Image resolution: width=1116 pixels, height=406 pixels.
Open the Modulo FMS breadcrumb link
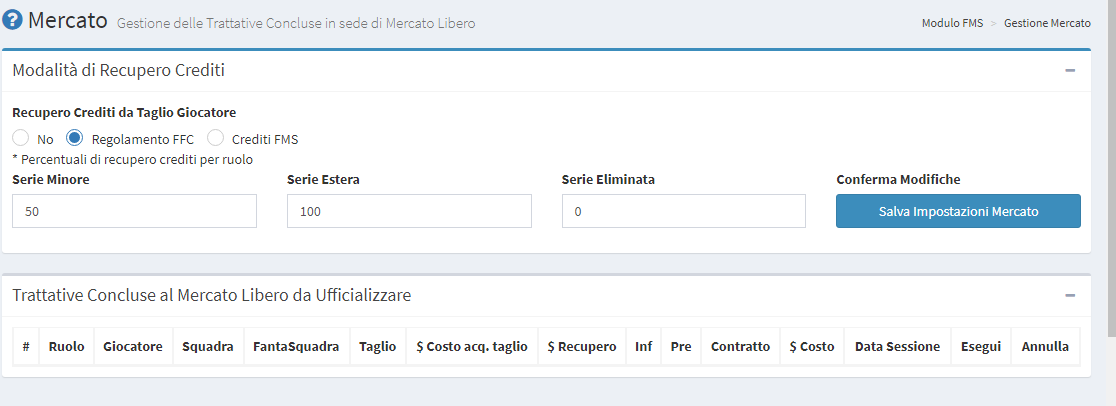pos(951,22)
